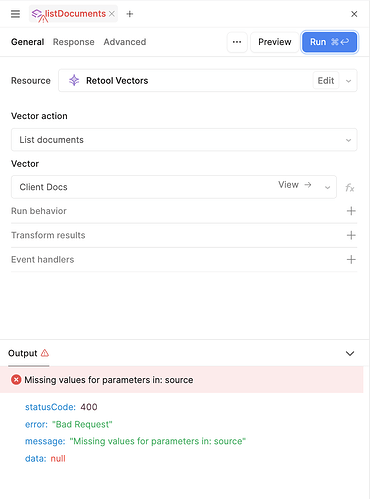This screenshot has width=370, height=499.
Task: Open the three-dot more options menu
Action: (237, 42)
